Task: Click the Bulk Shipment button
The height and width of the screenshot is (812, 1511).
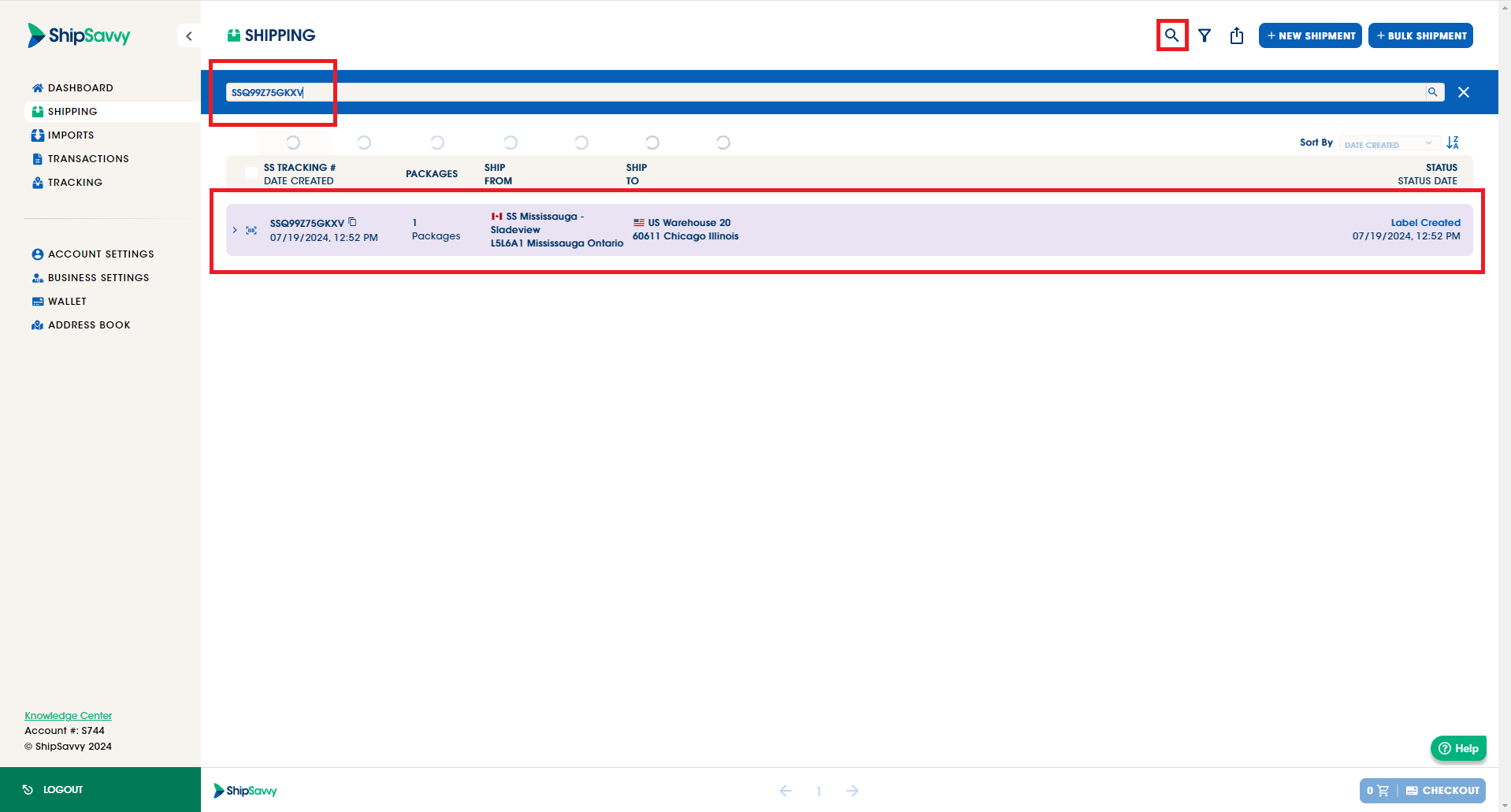Action: pyautogui.click(x=1420, y=35)
